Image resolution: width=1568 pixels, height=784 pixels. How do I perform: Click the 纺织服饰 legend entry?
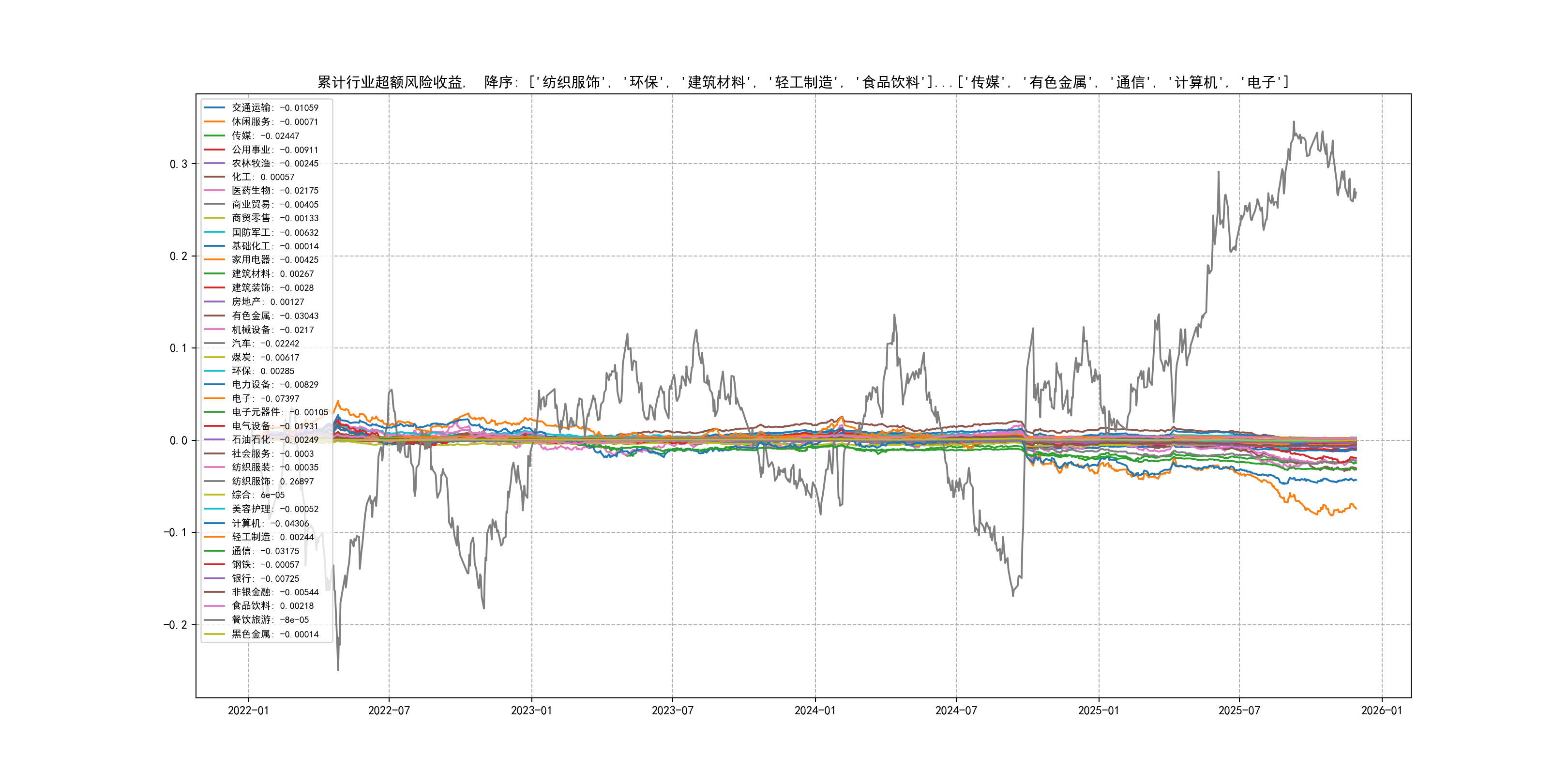coord(272,482)
